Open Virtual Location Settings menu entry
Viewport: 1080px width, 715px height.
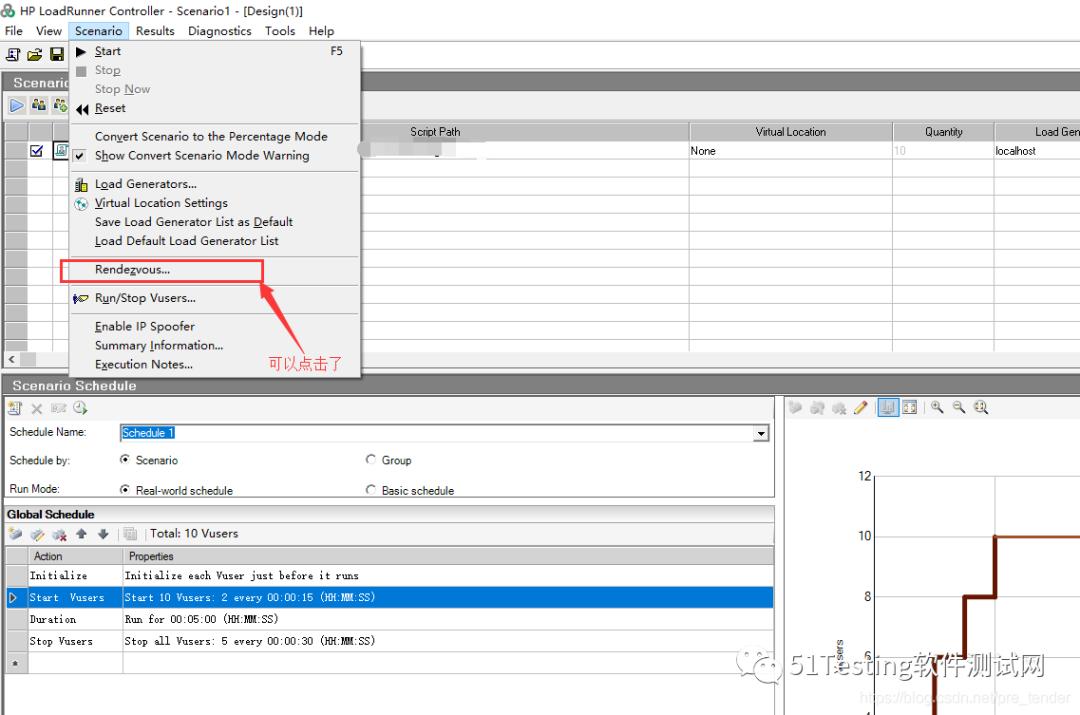coord(215,203)
